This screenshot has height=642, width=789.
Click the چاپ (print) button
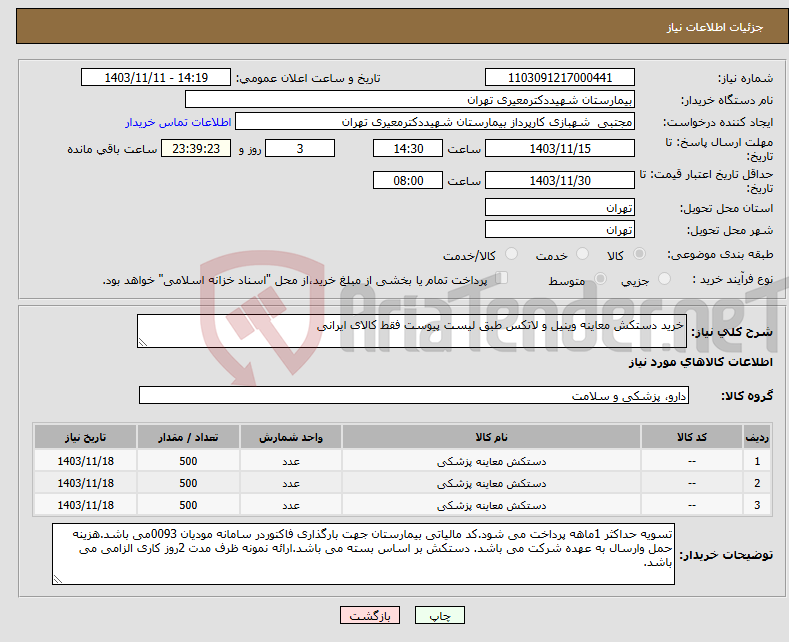click(x=439, y=615)
